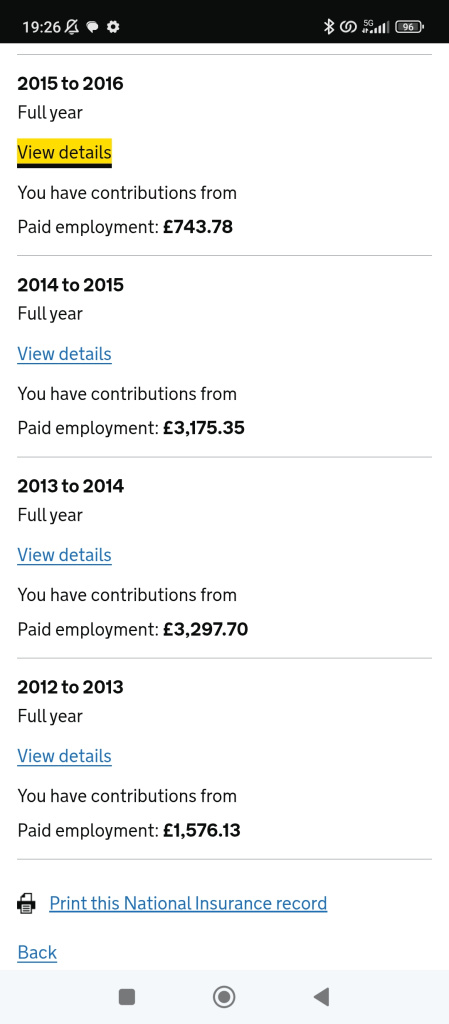Screen dimensions: 449x1024
Task: Tap the 5G signal strength bars
Action: point(375,27)
